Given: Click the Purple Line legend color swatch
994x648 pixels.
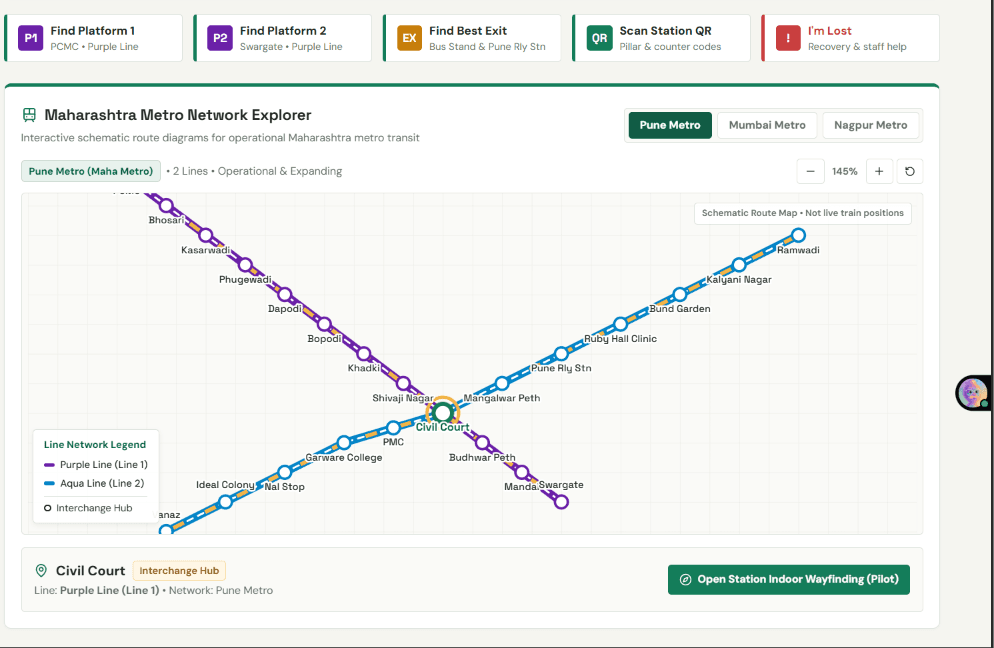Looking at the screenshot, I should [x=49, y=465].
